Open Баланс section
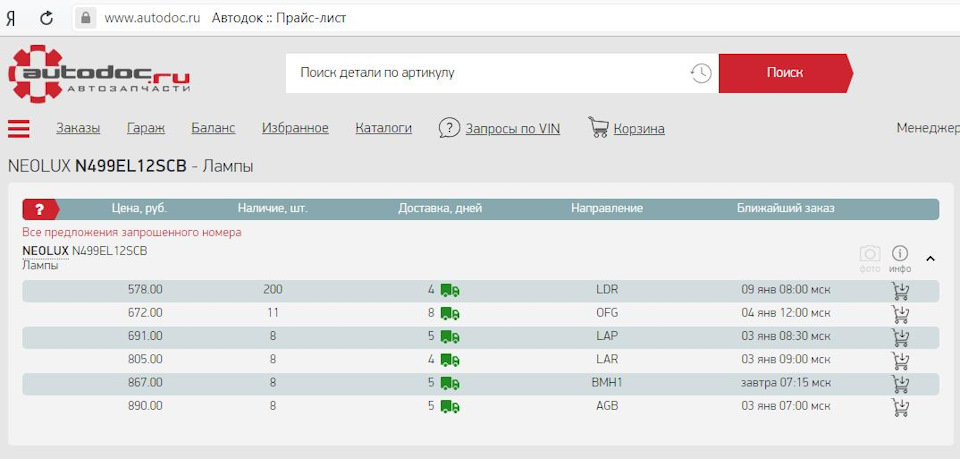Image resolution: width=960 pixels, height=459 pixels. (213, 129)
